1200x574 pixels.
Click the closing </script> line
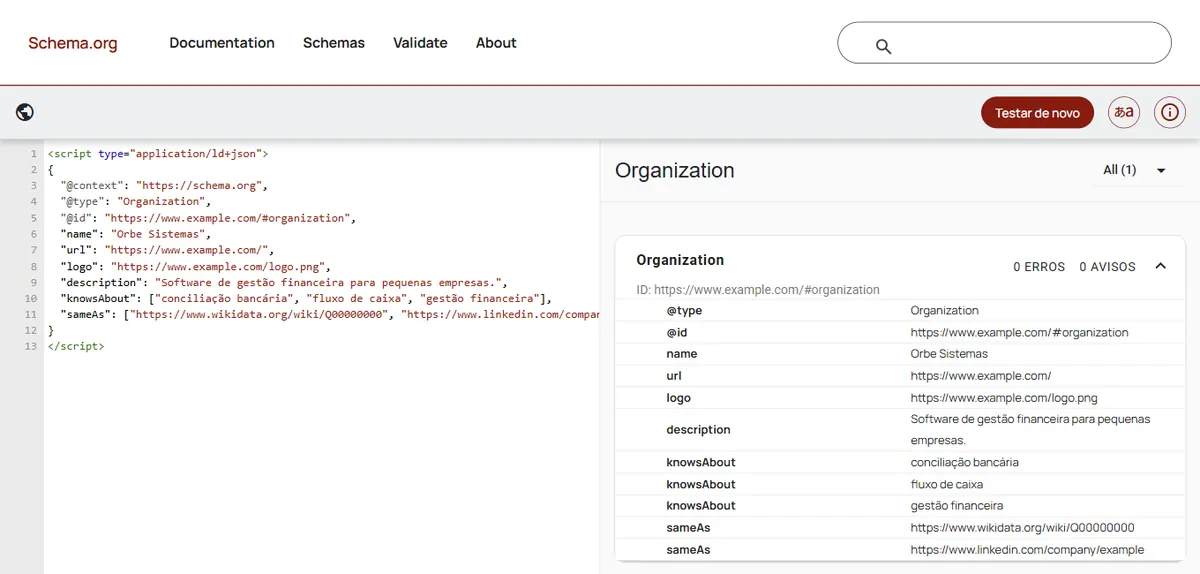(76, 346)
